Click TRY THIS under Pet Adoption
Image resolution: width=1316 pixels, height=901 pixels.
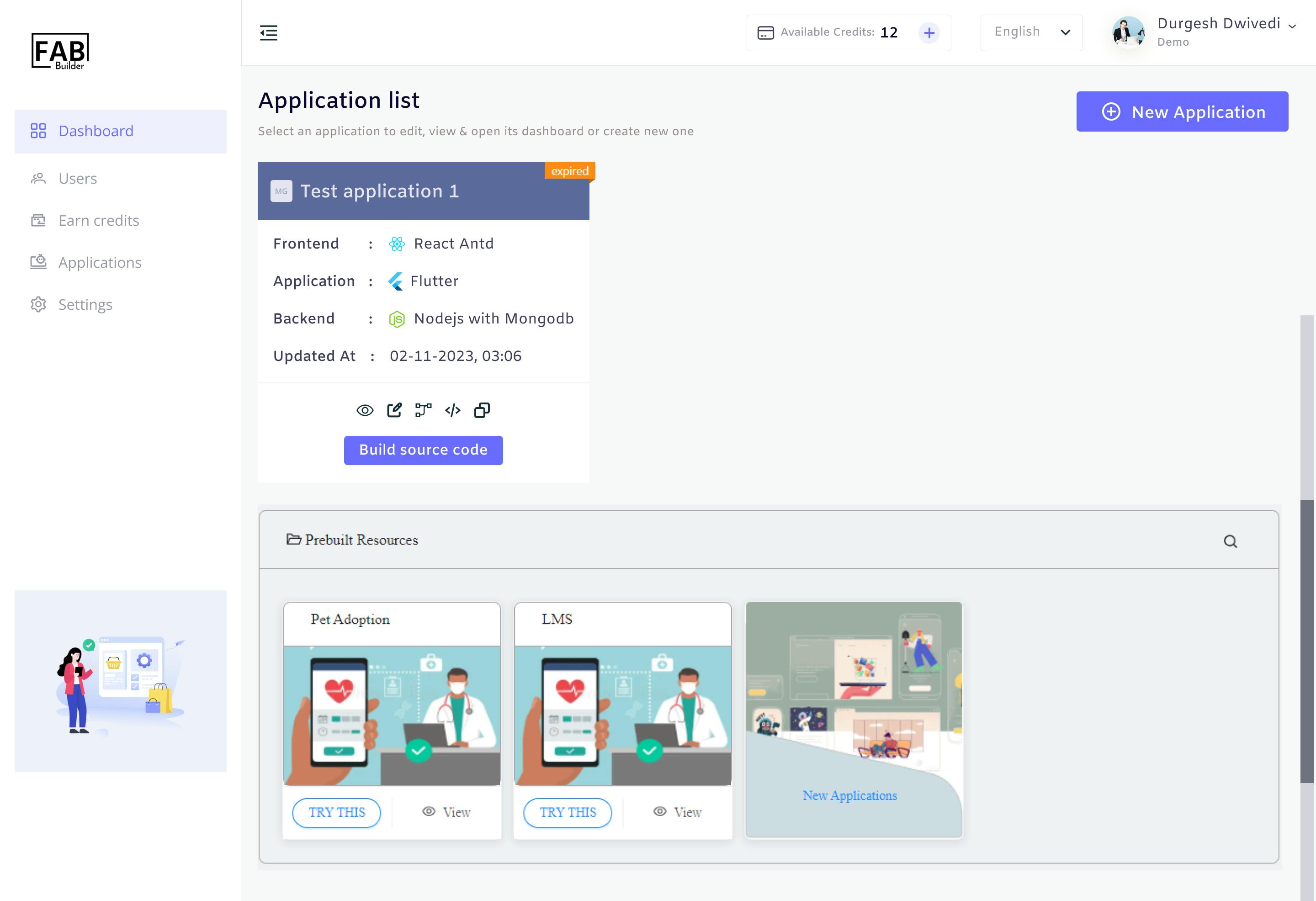tap(336, 812)
